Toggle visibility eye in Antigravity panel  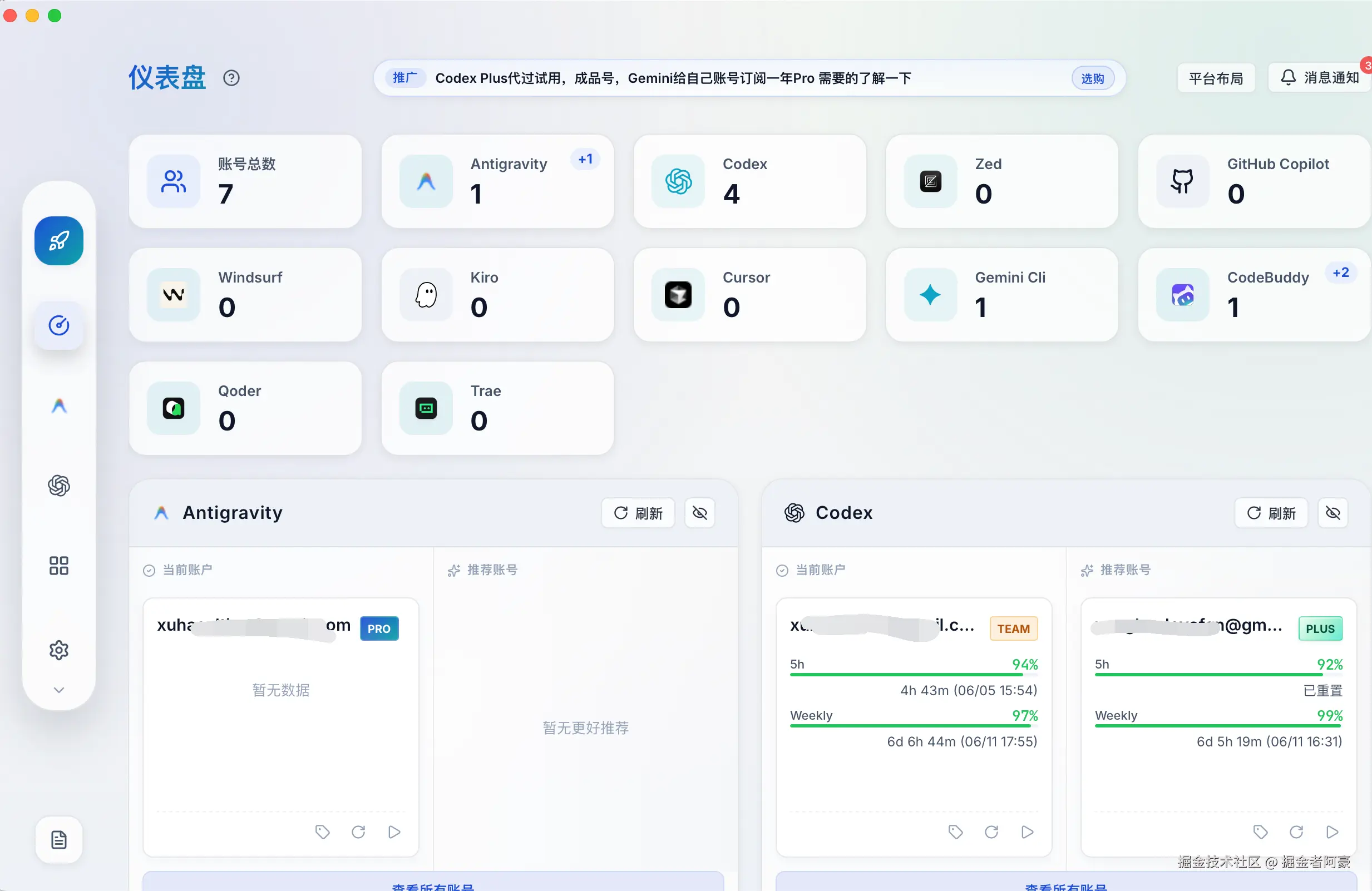click(x=700, y=513)
